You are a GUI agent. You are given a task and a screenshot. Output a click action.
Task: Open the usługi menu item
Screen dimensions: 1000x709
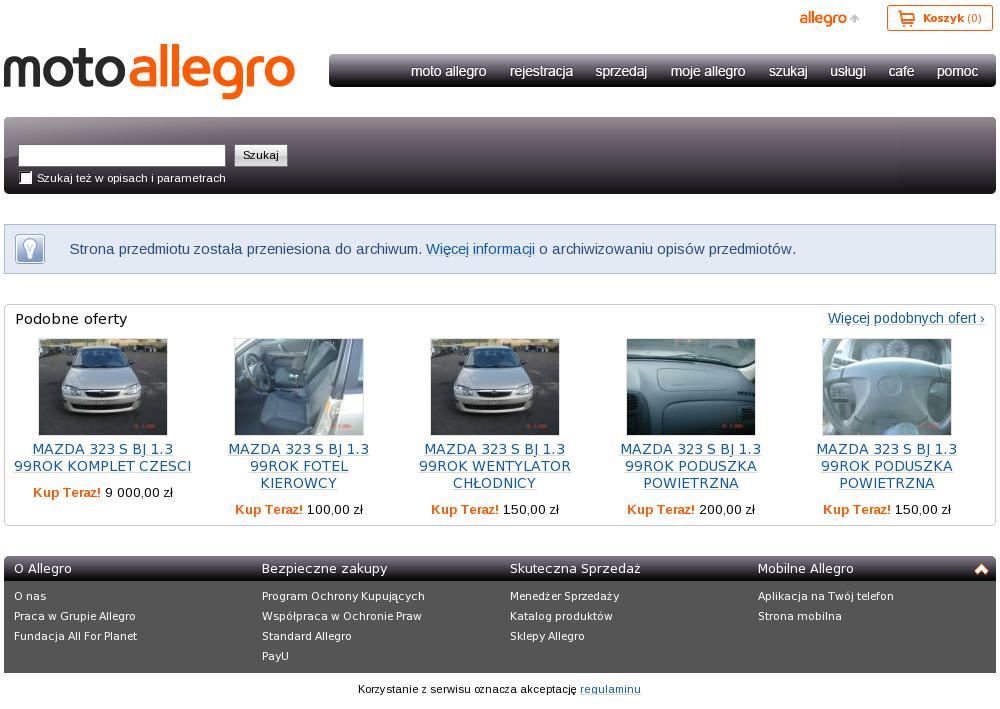tap(848, 71)
